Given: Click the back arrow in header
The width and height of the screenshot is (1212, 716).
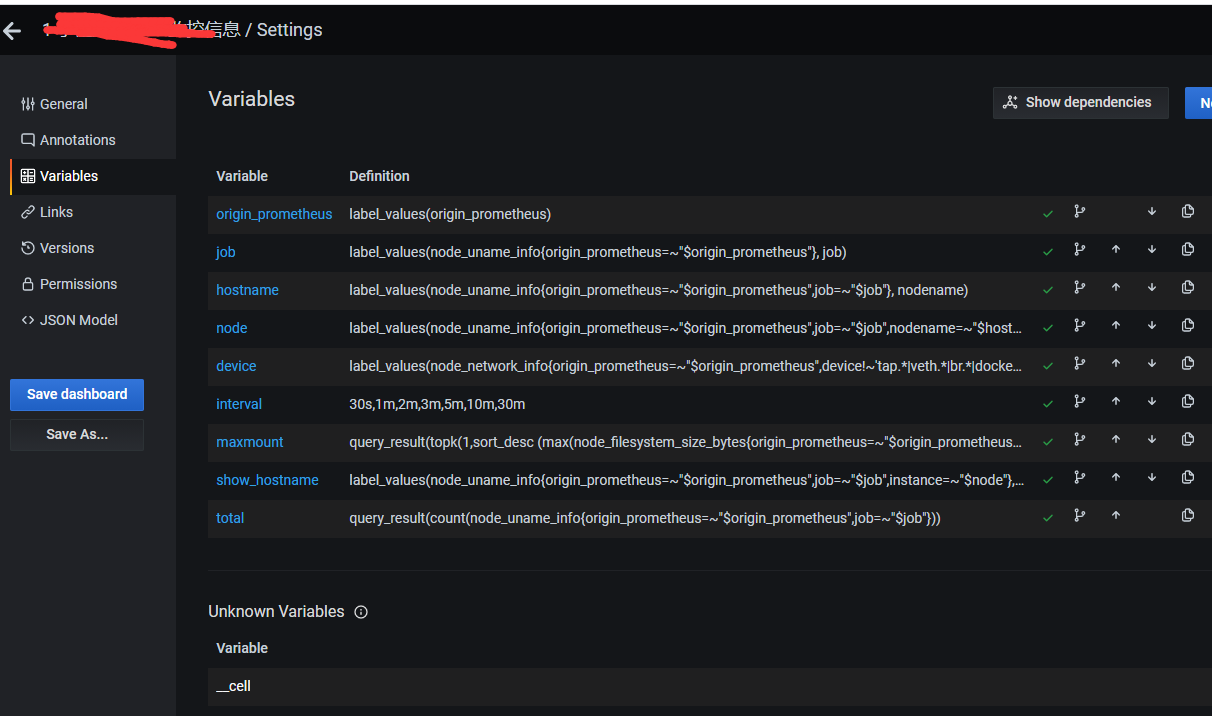Looking at the screenshot, I should coord(12,31).
